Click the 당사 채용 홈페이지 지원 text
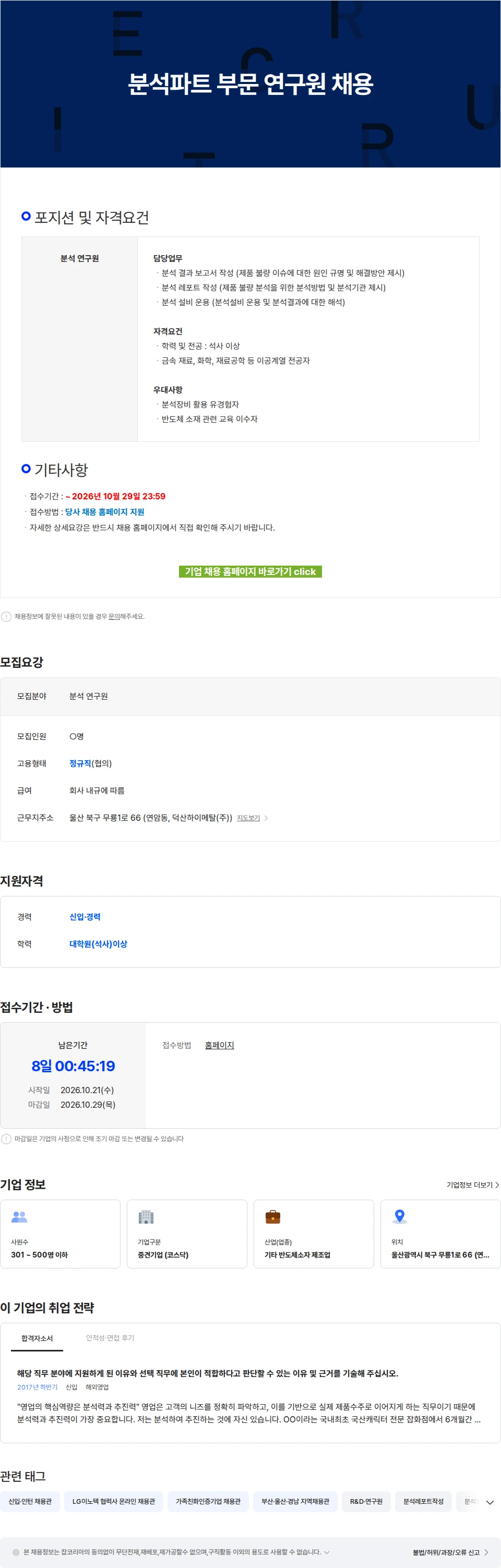501x1568 pixels. [x=105, y=512]
